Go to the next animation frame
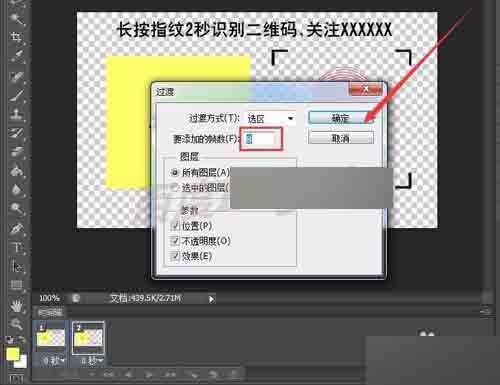500x385 pixels. coord(171,375)
